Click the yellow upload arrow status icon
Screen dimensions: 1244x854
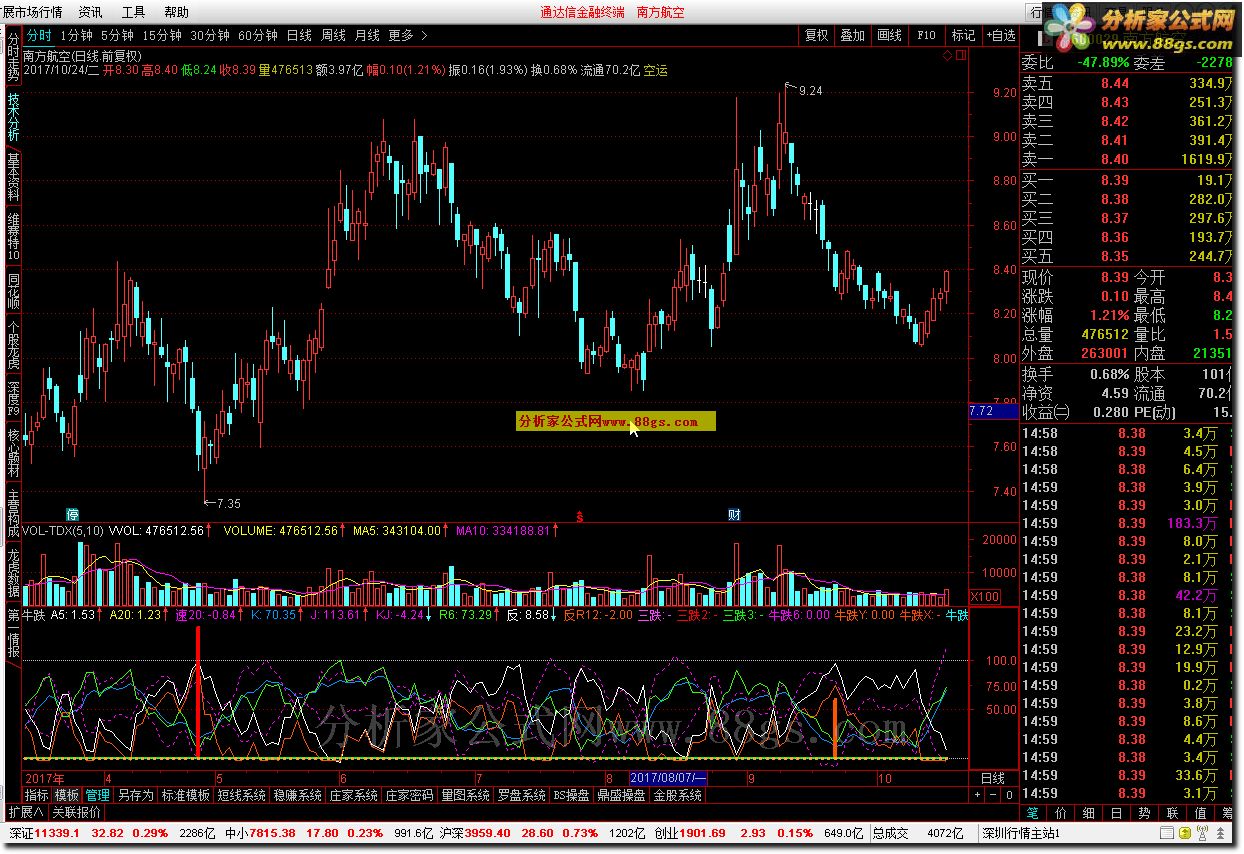[1183, 832]
